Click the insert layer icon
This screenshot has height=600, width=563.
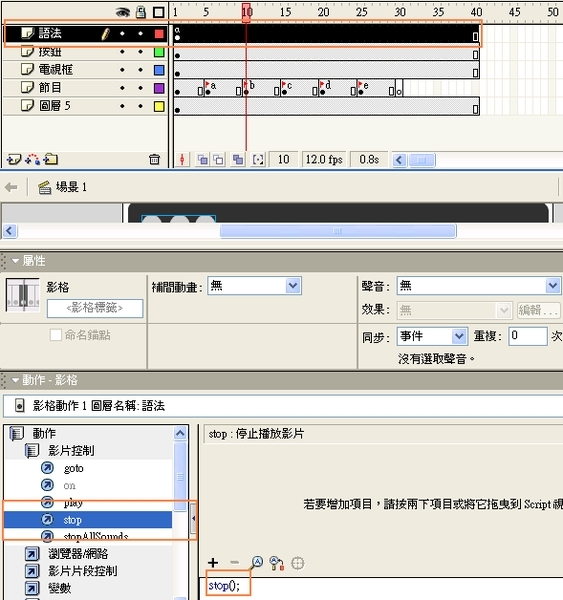14,159
